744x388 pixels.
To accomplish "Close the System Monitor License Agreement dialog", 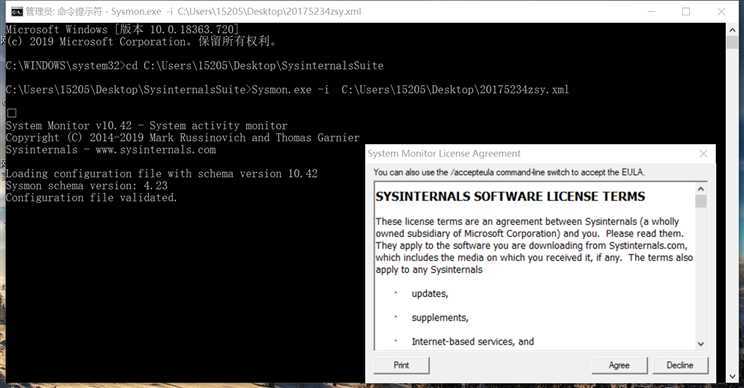I will click(x=703, y=154).
